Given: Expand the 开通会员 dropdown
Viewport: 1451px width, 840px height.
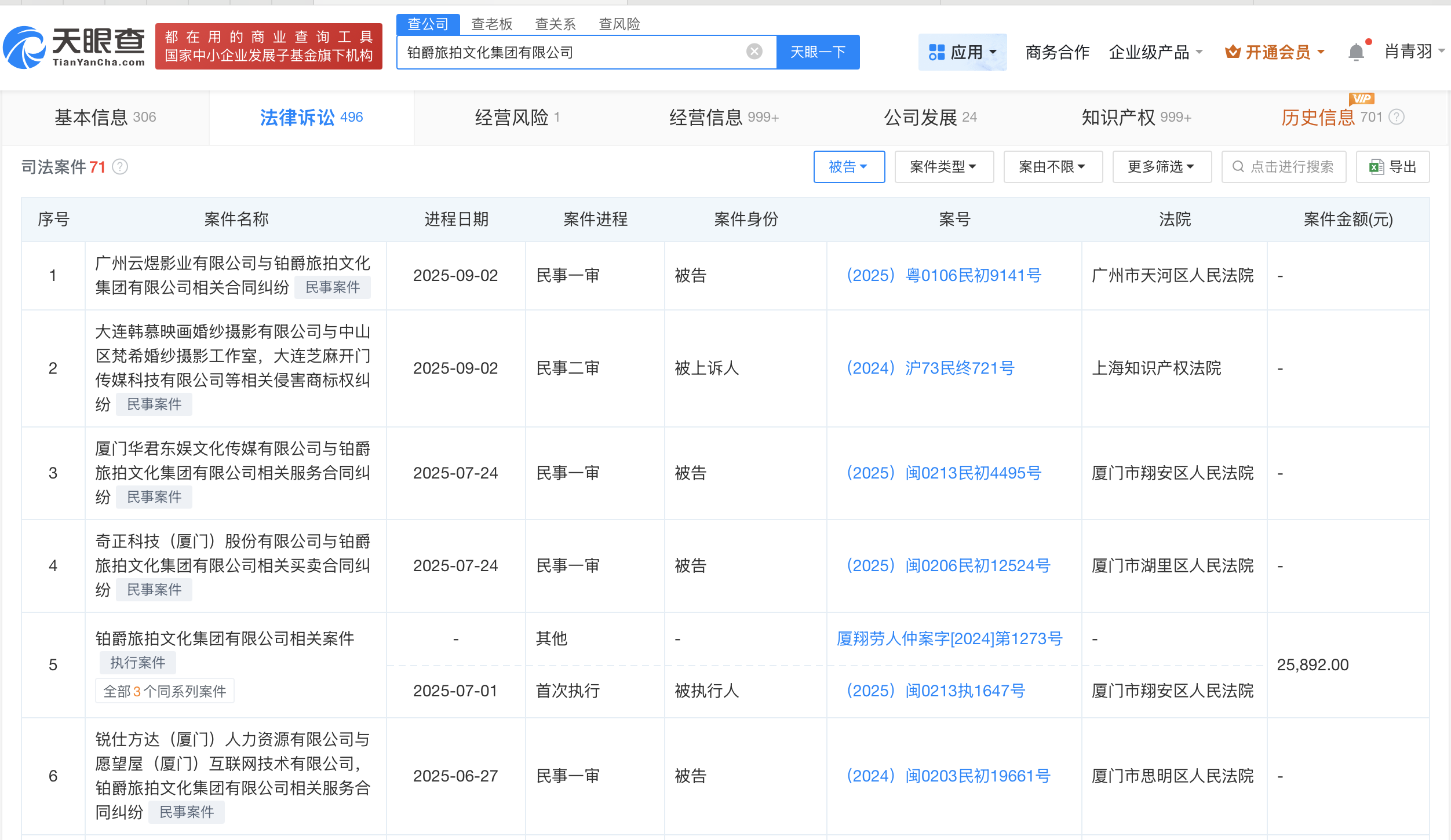Looking at the screenshot, I should (x=1275, y=52).
